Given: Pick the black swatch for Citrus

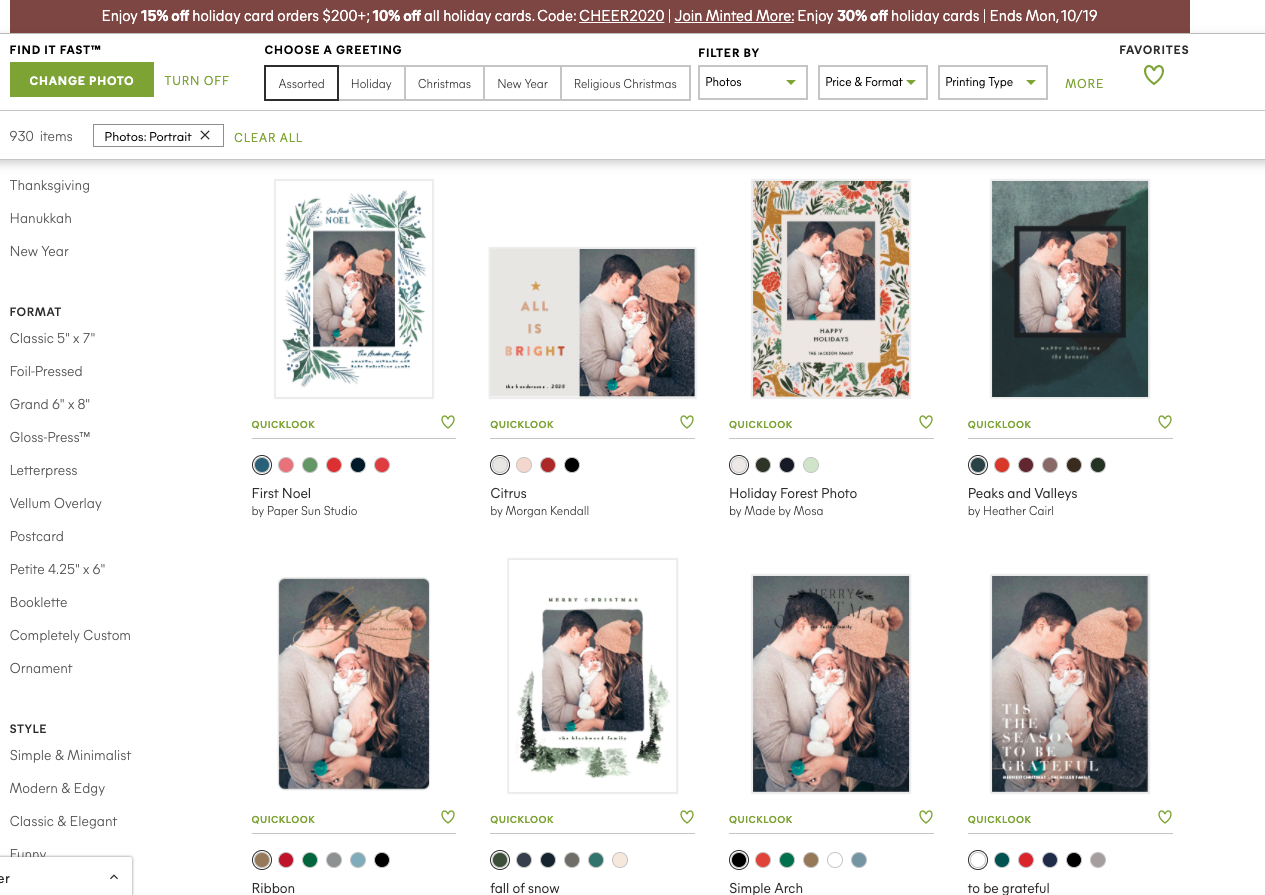Looking at the screenshot, I should [572, 465].
